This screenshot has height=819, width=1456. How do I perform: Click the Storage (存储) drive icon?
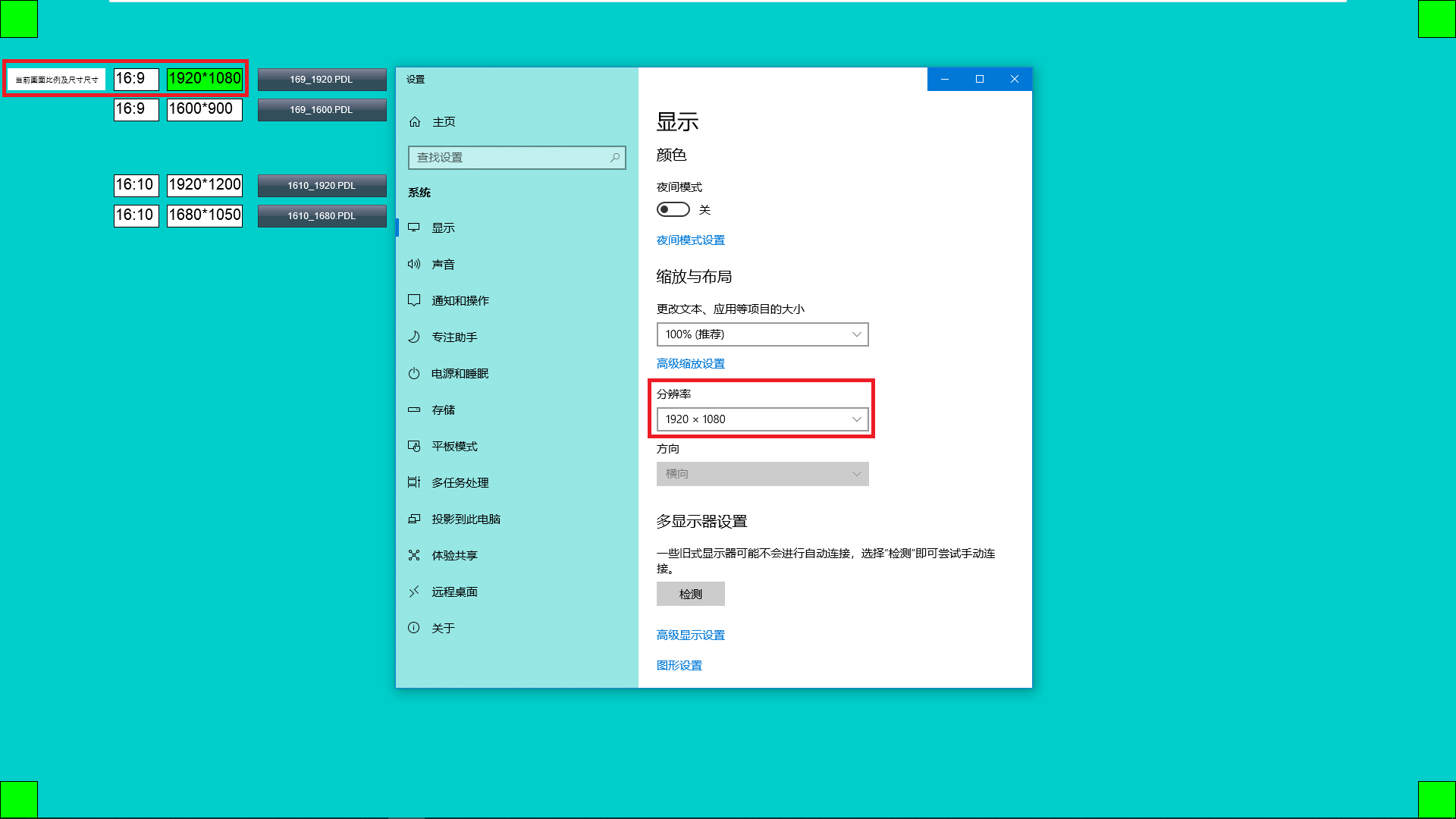(x=414, y=409)
